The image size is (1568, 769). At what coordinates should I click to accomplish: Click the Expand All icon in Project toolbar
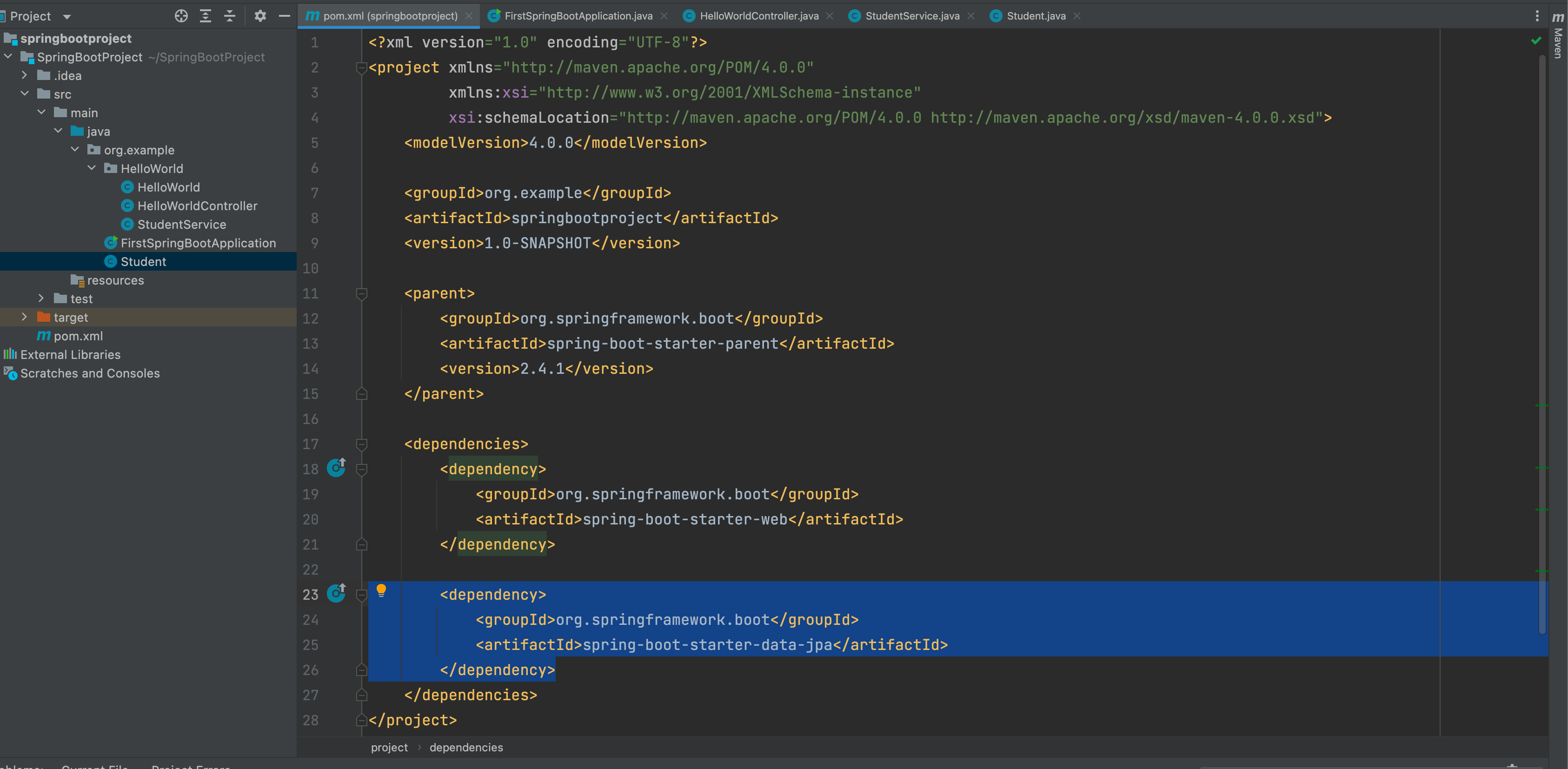click(x=205, y=16)
